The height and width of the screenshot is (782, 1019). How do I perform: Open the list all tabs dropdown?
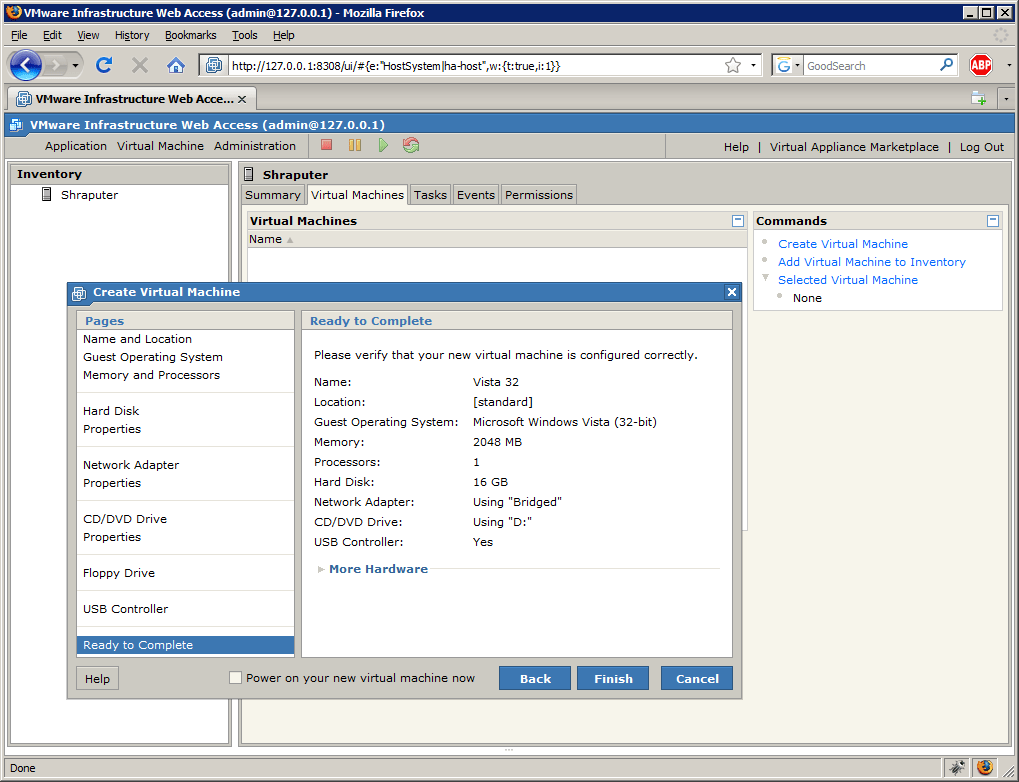click(1006, 99)
